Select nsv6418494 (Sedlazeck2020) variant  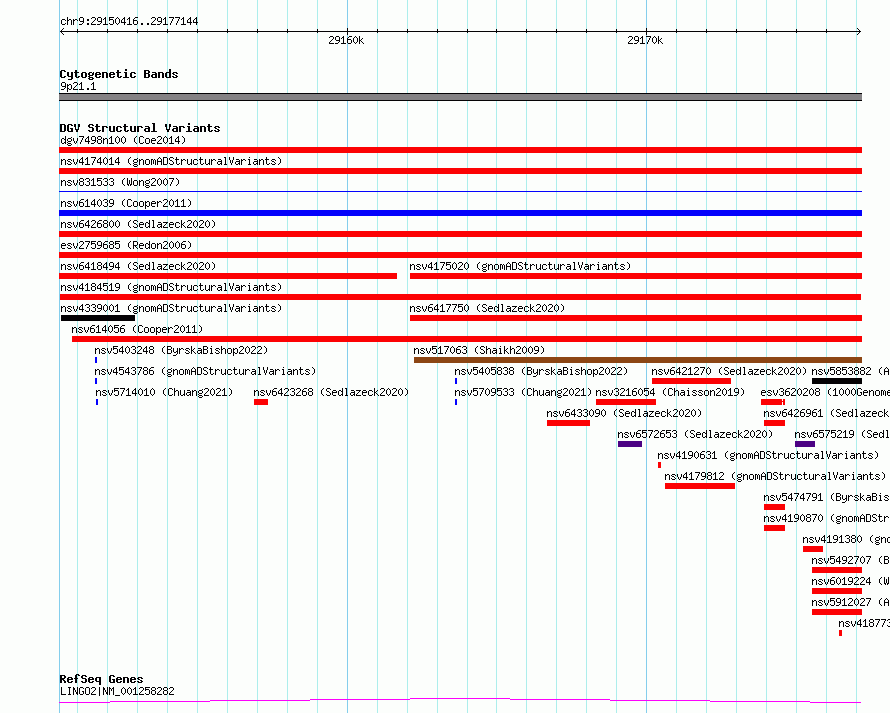138,266
